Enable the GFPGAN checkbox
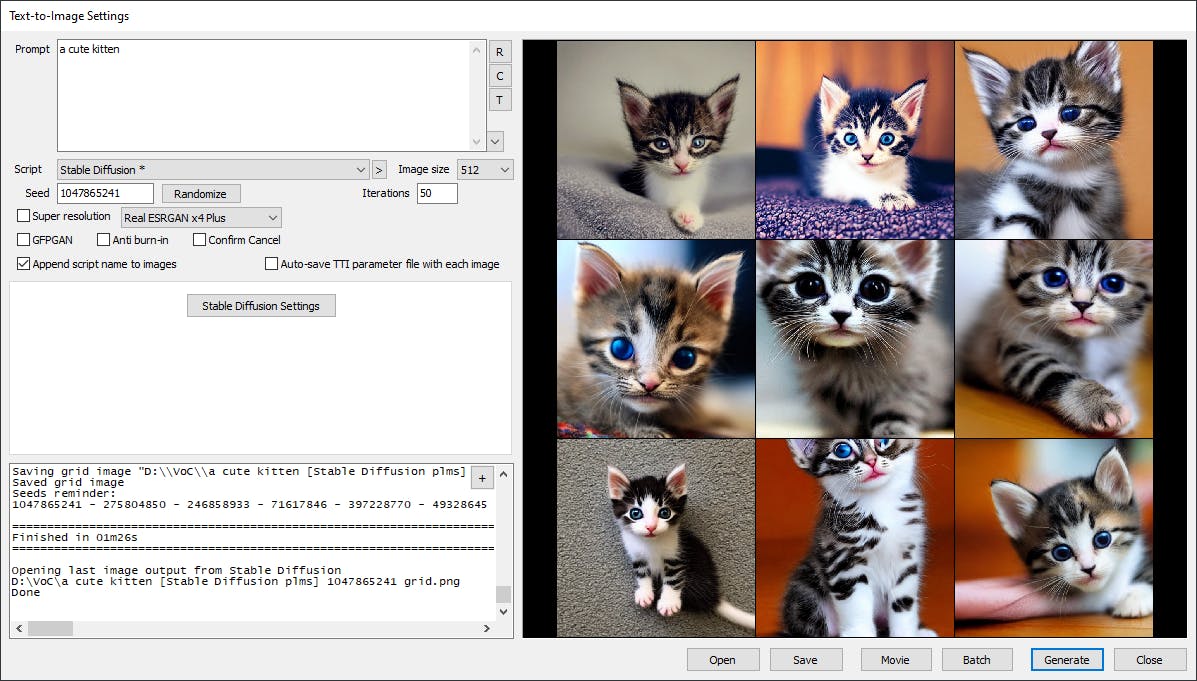The height and width of the screenshot is (681, 1197). click(24, 240)
